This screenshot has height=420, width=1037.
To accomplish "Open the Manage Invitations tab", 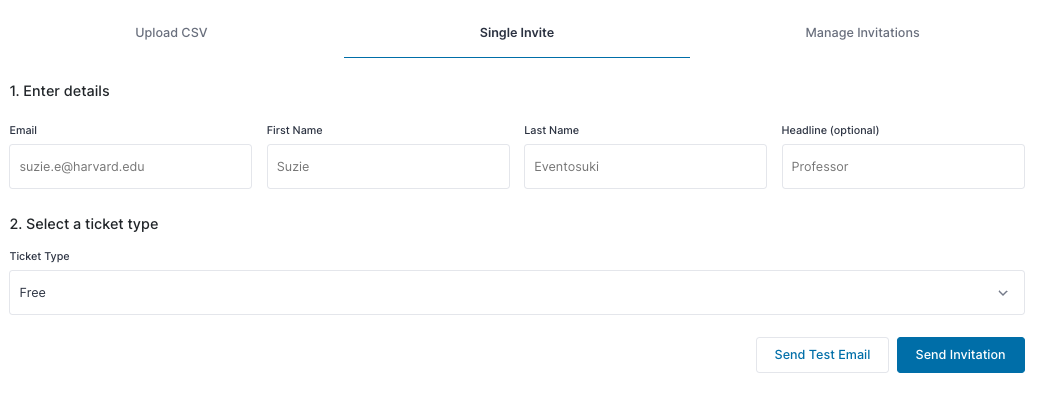I will [x=862, y=32].
